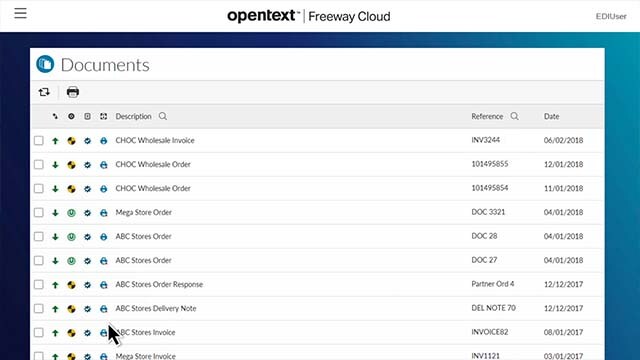640x360 pixels.
Task: Click the Documents page title icon
Action: 45,64
